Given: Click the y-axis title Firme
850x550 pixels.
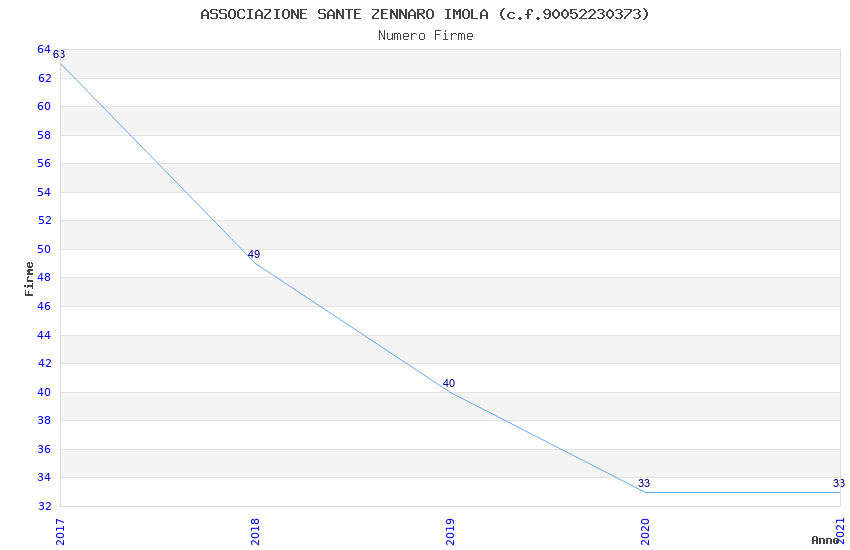Looking at the screenshot, I should (x=29, y=279).
